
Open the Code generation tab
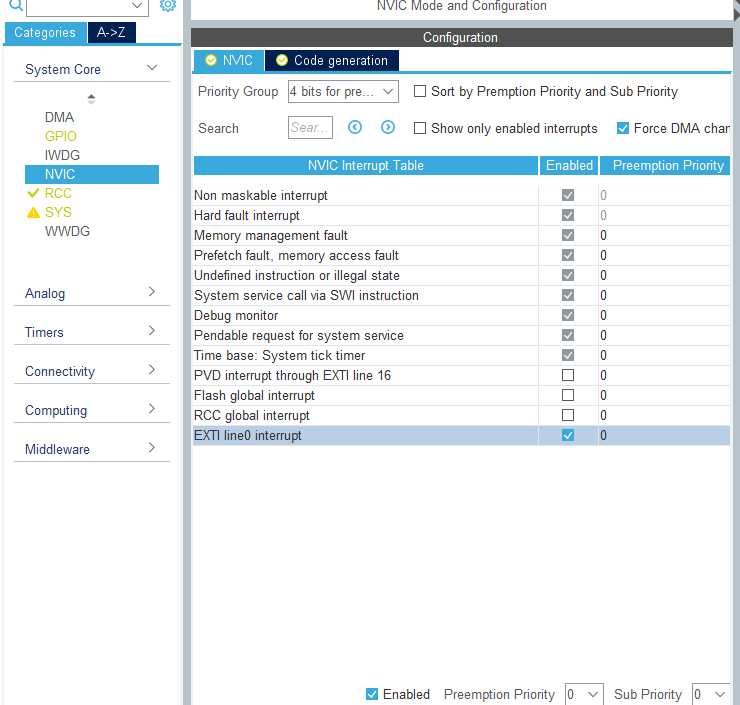tap(332, 60)
